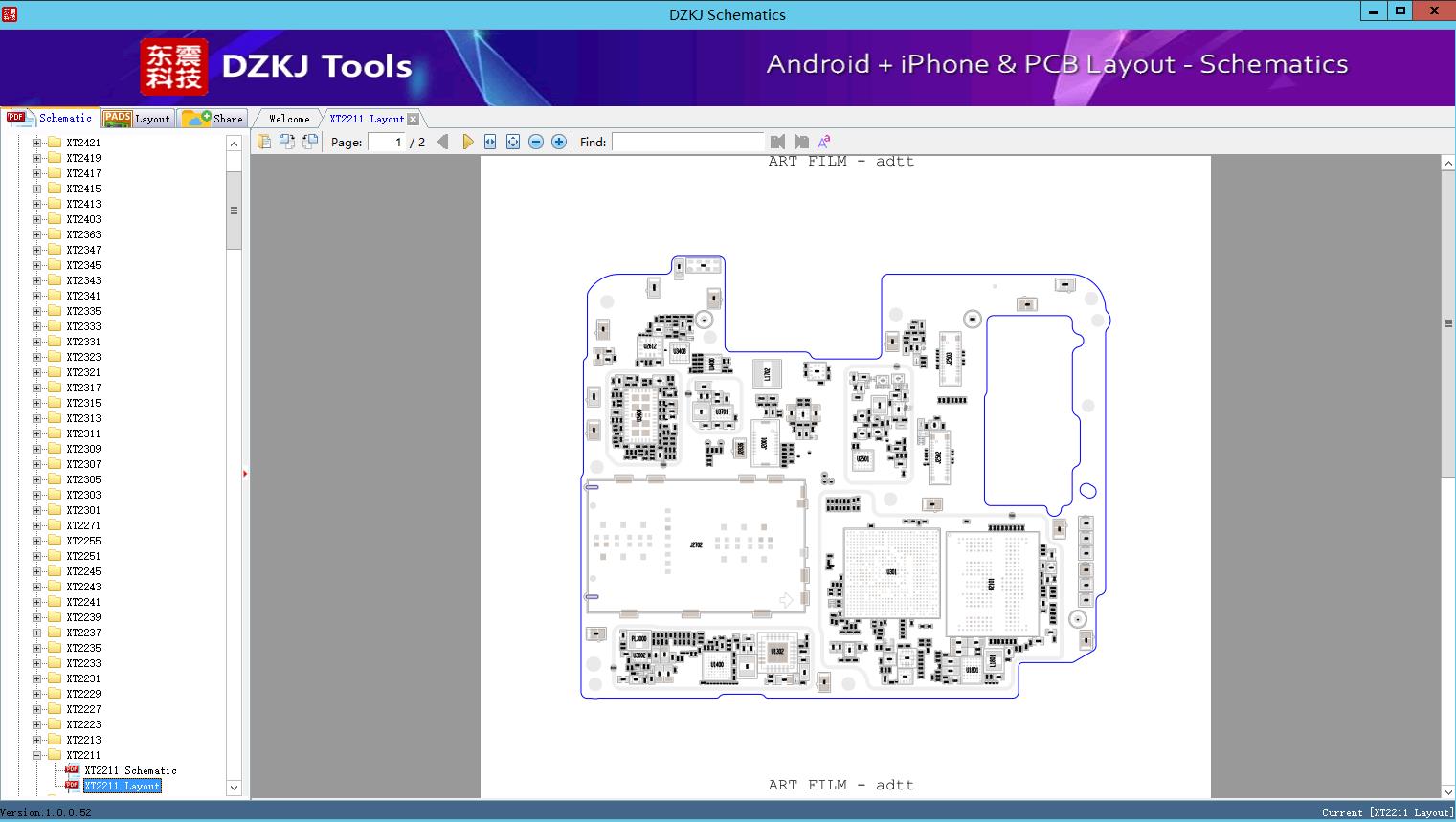Click the find previous match icon
Image resolution: width=1456 pixels, height=822 pixels.
(x=777, y=141)
